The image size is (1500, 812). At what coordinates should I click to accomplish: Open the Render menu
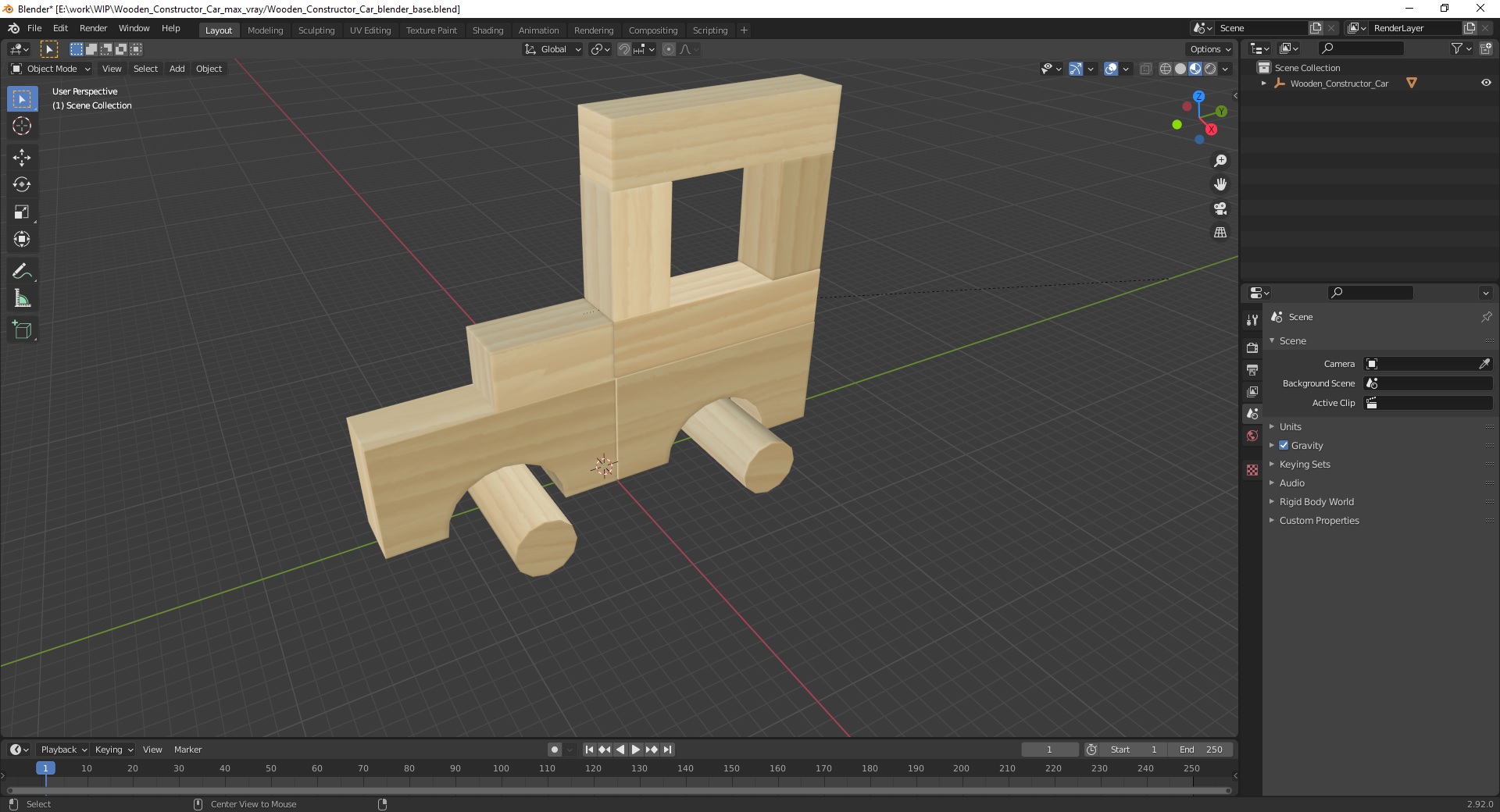(93, 28)
